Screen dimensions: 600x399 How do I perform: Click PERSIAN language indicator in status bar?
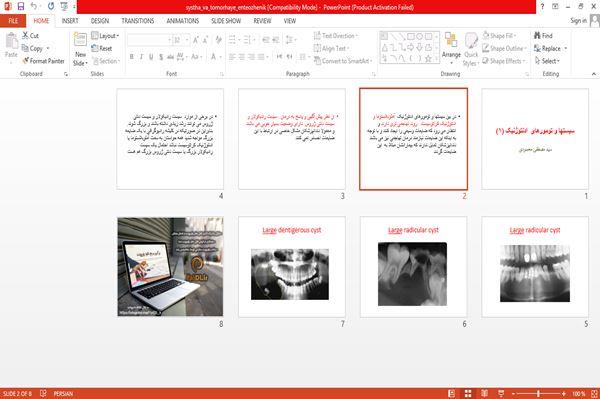(63, 393)
